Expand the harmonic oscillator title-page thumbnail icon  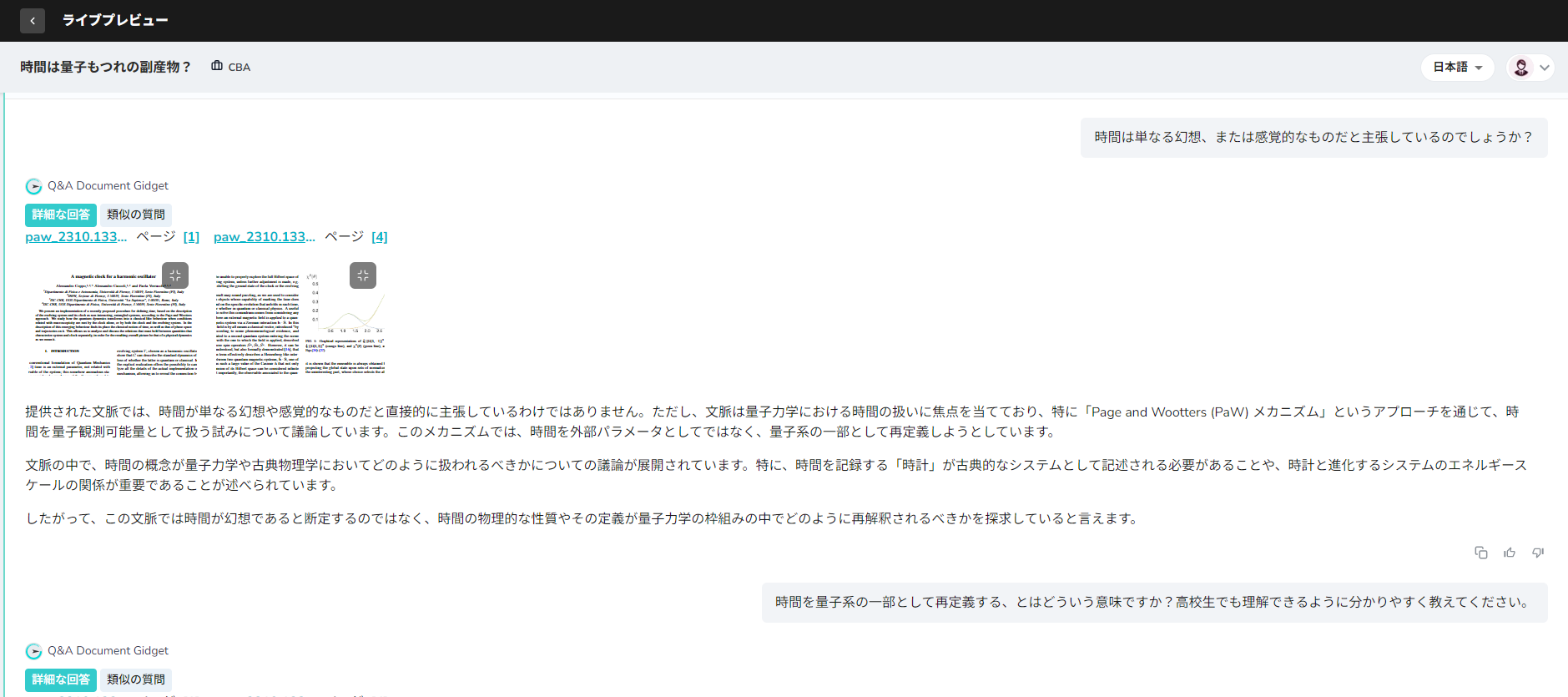(175, 275)
